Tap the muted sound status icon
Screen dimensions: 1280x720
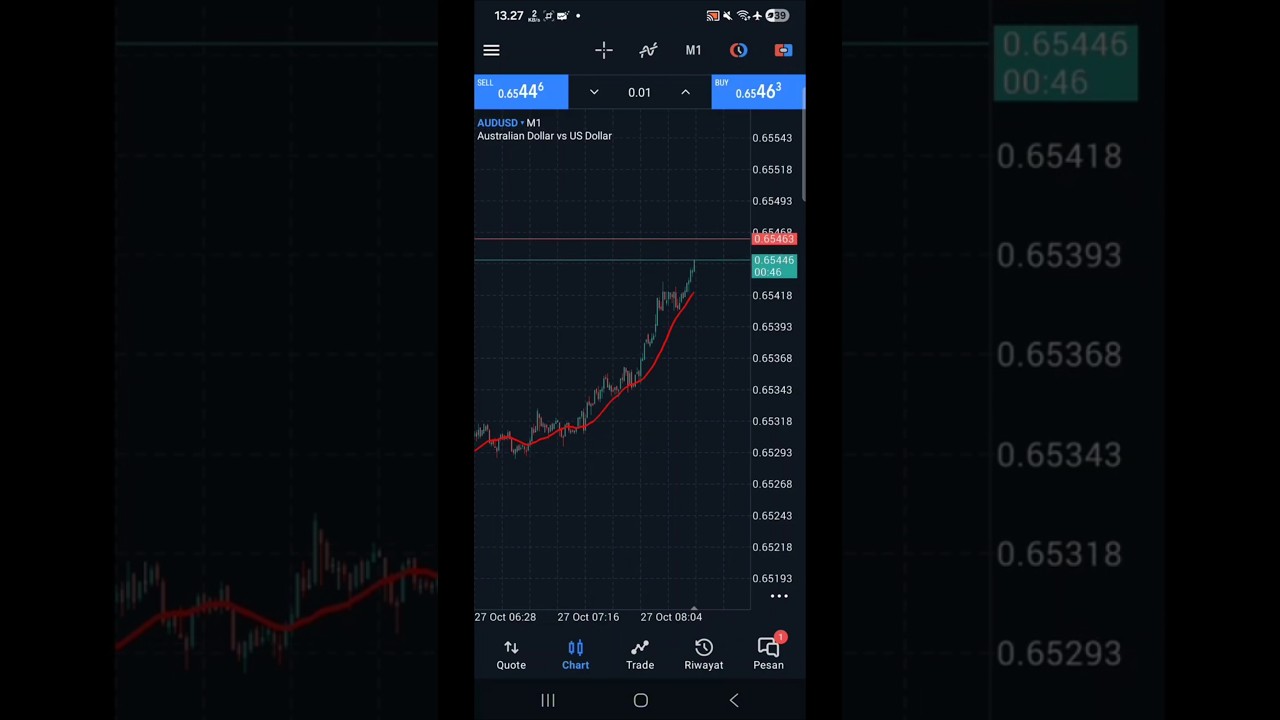727,16
